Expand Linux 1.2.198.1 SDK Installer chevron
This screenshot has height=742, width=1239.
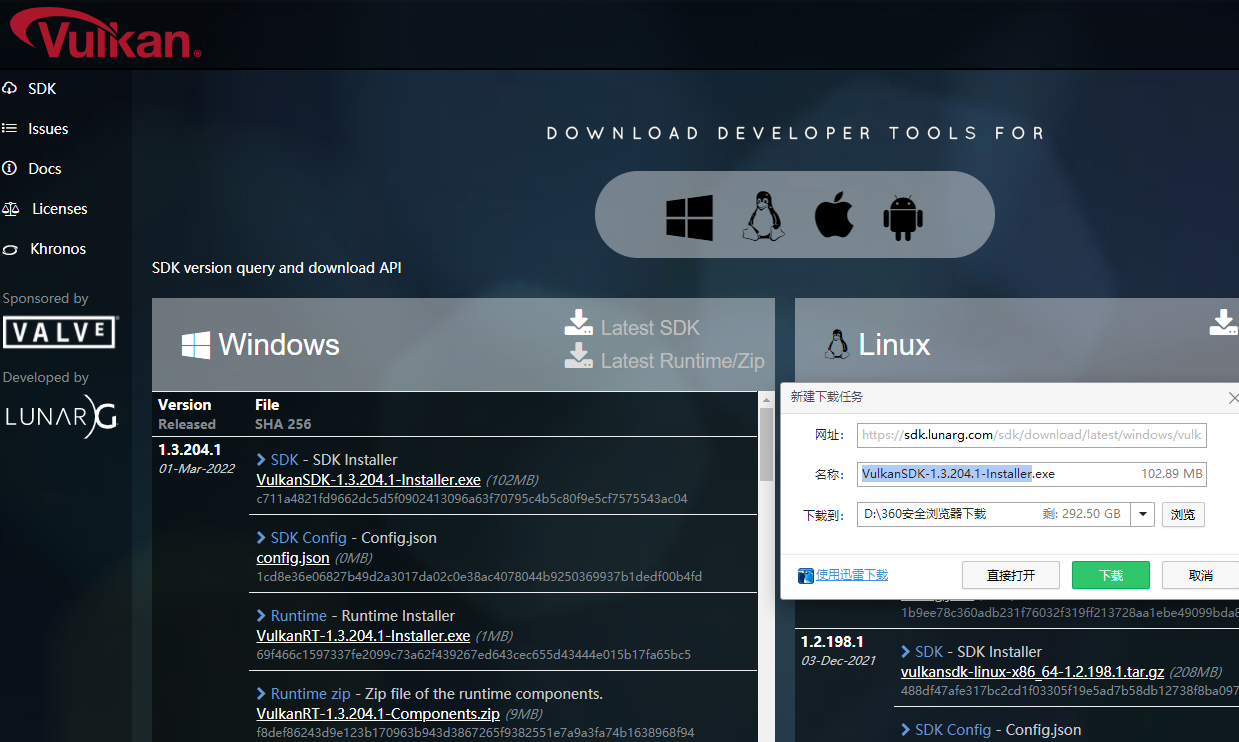click(x=906, y=652)
